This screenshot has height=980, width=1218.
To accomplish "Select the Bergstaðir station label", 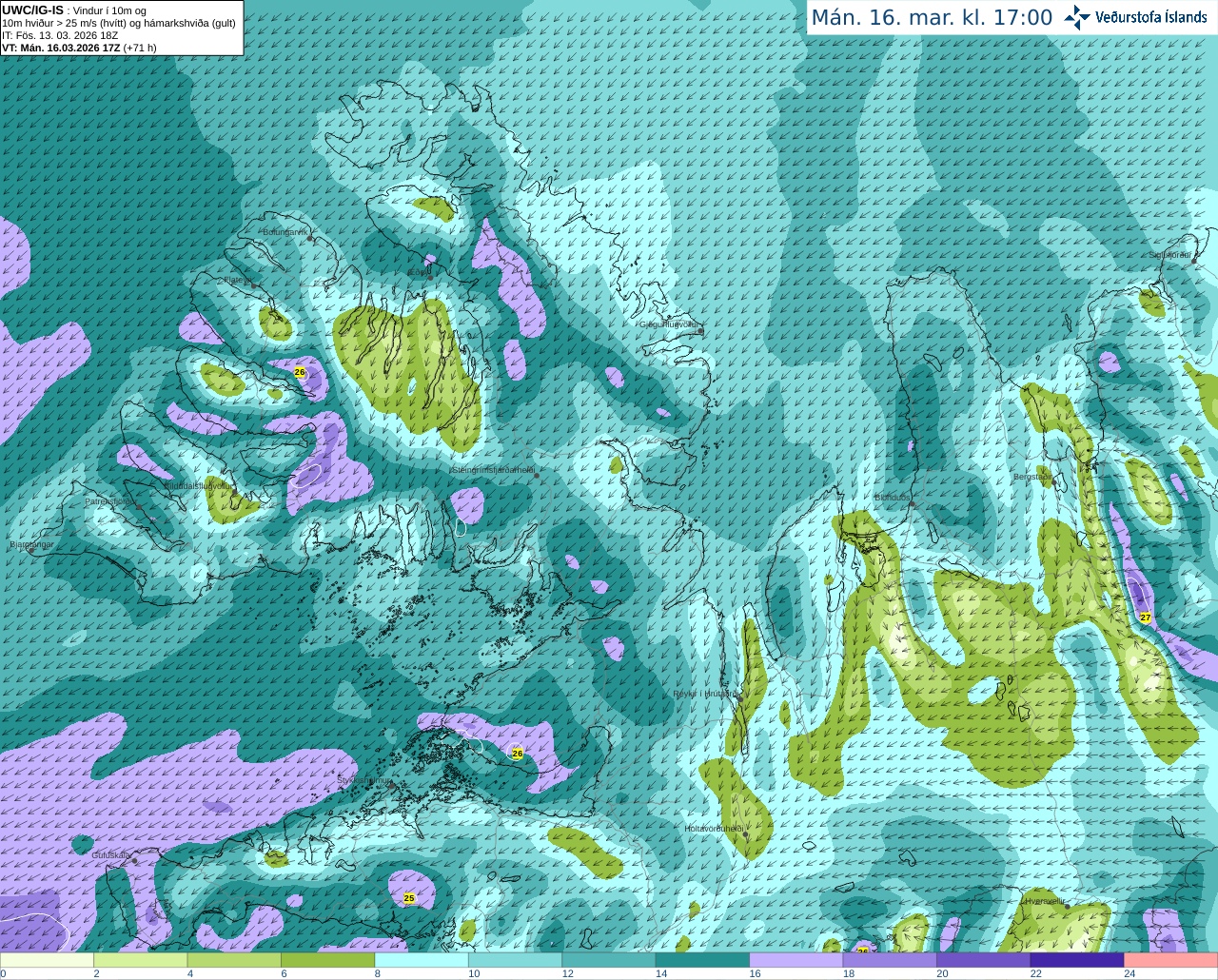I will (x=1032, y=477).
